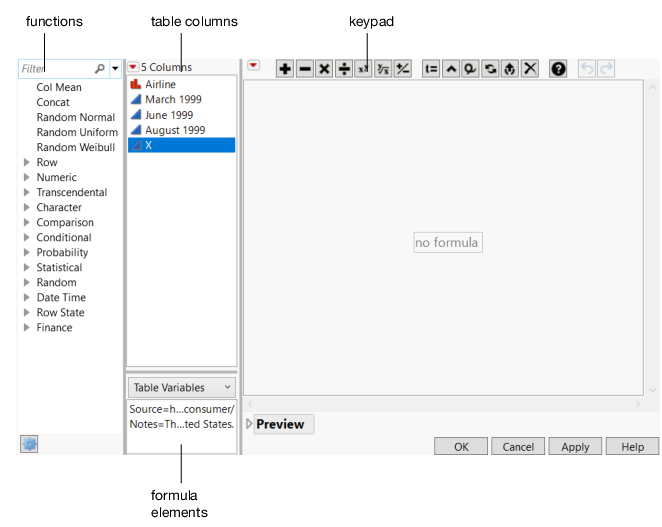Expand the Transcendental function group
Screen dimensions: 662x527
tap(27, 192)
